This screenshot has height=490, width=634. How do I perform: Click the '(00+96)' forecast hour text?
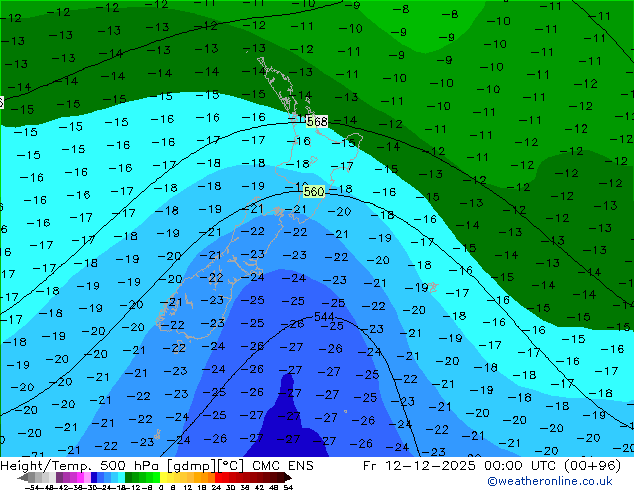tap(591, 466)
